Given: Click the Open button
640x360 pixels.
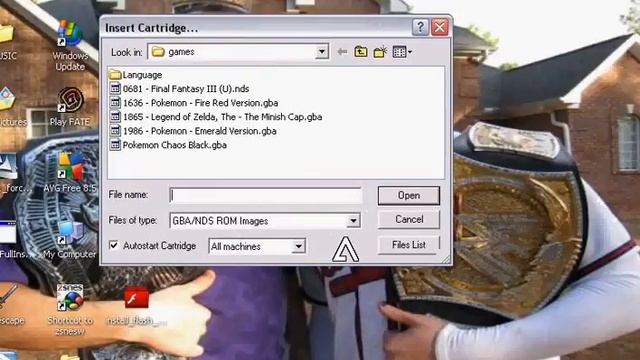Looking at the screenshot, I should click(x=409, y=196).
